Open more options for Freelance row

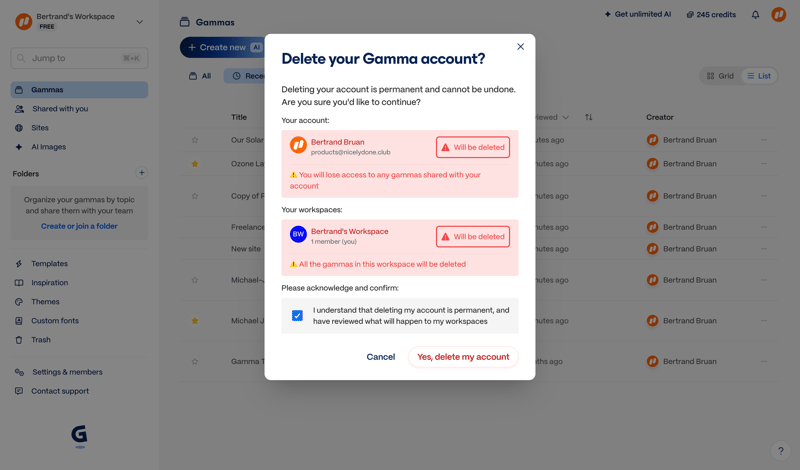pos(764,227)
